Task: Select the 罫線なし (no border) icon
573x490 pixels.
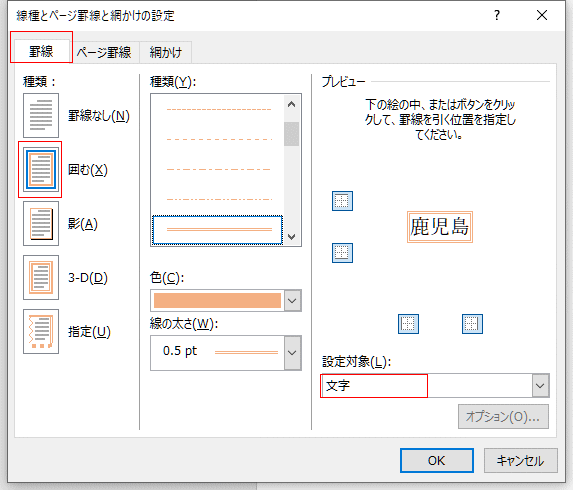Action: (41, 115)
